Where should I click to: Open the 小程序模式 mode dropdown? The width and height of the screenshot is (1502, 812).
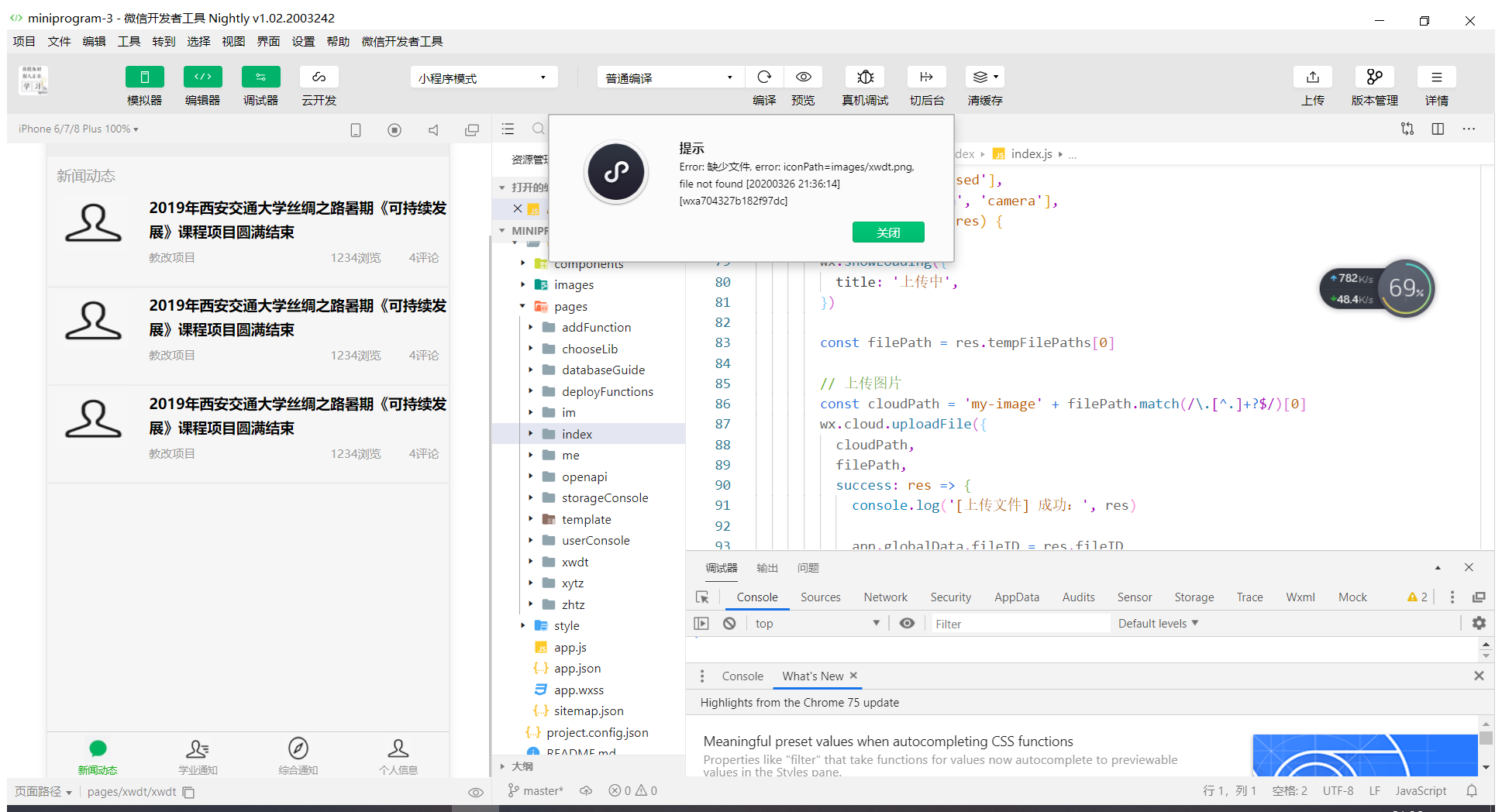click(x=484, y=77)
